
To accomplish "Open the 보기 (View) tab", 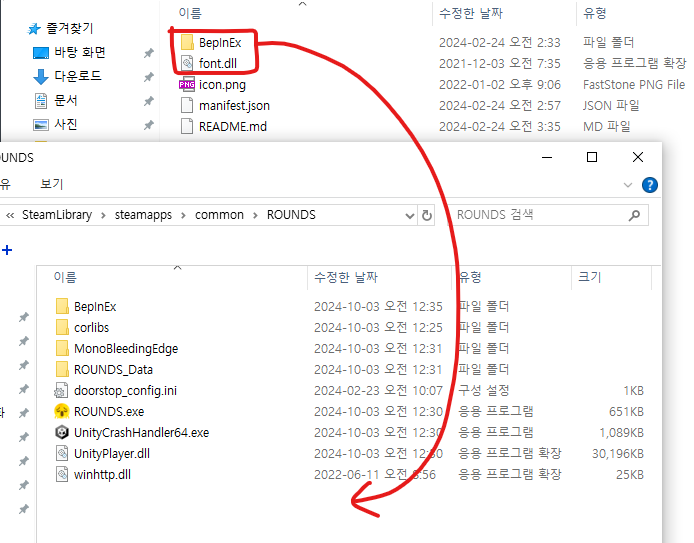I will (52, 184).
